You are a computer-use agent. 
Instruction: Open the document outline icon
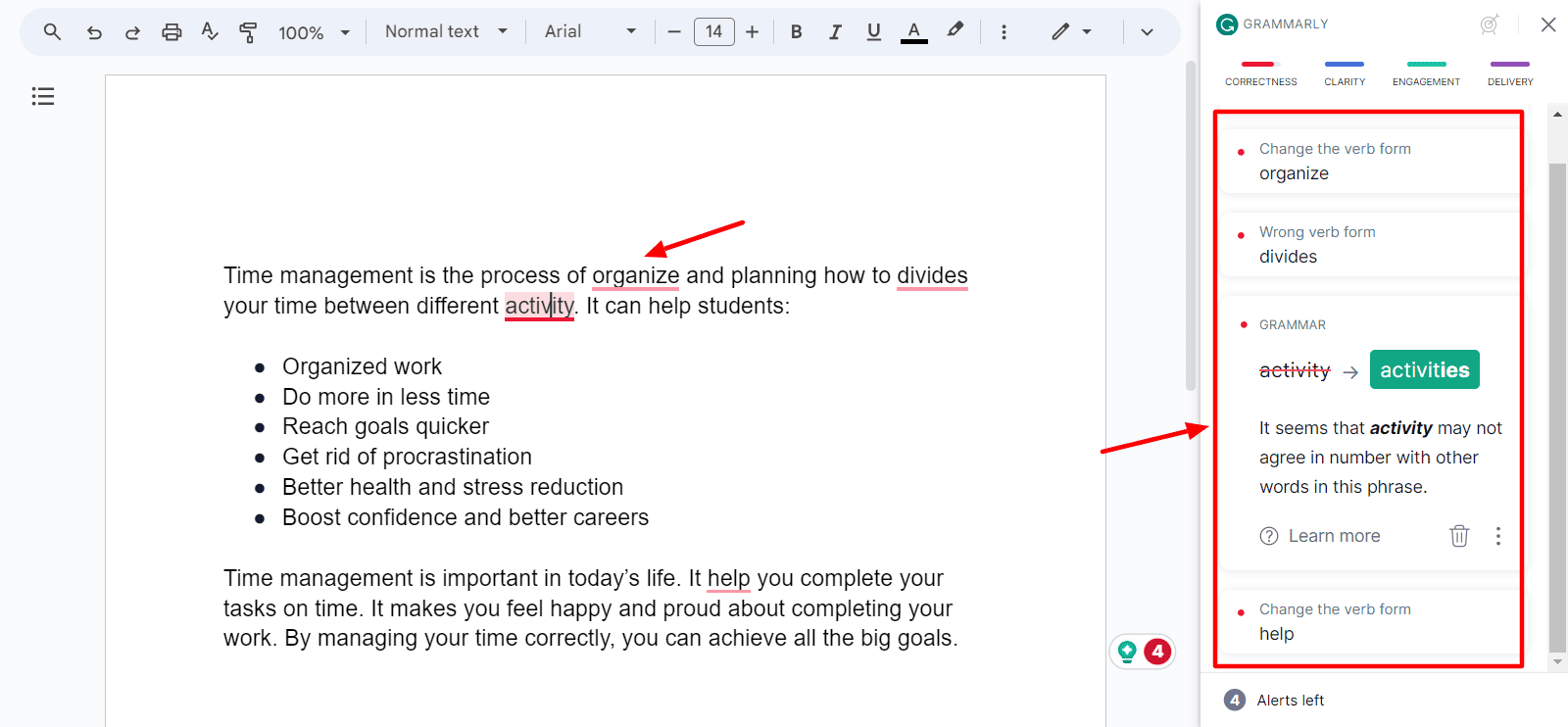click(43, 96)
